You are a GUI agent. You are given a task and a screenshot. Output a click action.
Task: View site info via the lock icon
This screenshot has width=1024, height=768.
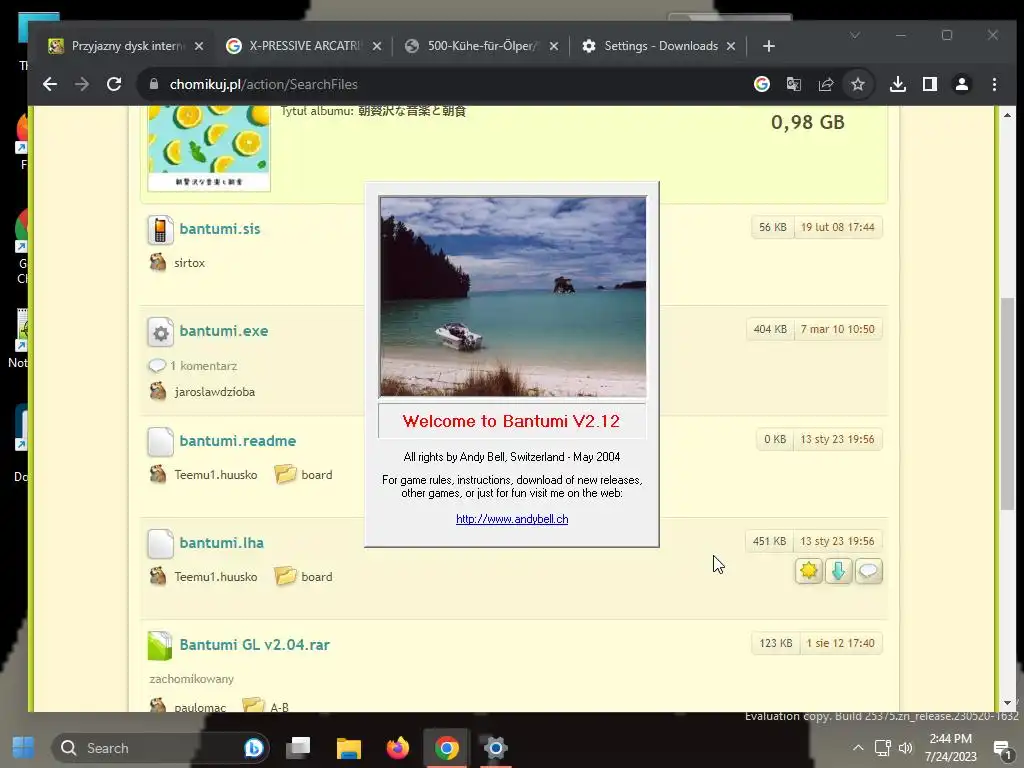pos(154,84)
